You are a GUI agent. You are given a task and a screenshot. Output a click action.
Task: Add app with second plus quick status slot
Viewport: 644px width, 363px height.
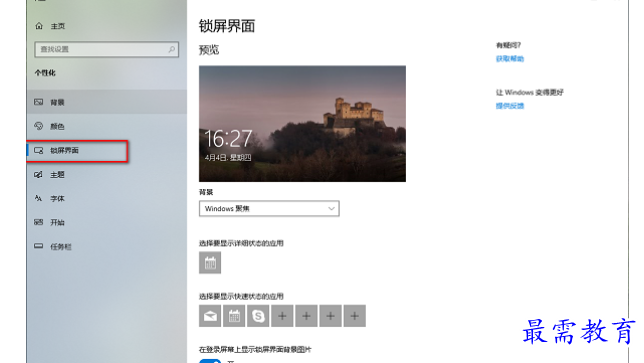[x=306, y=316]
